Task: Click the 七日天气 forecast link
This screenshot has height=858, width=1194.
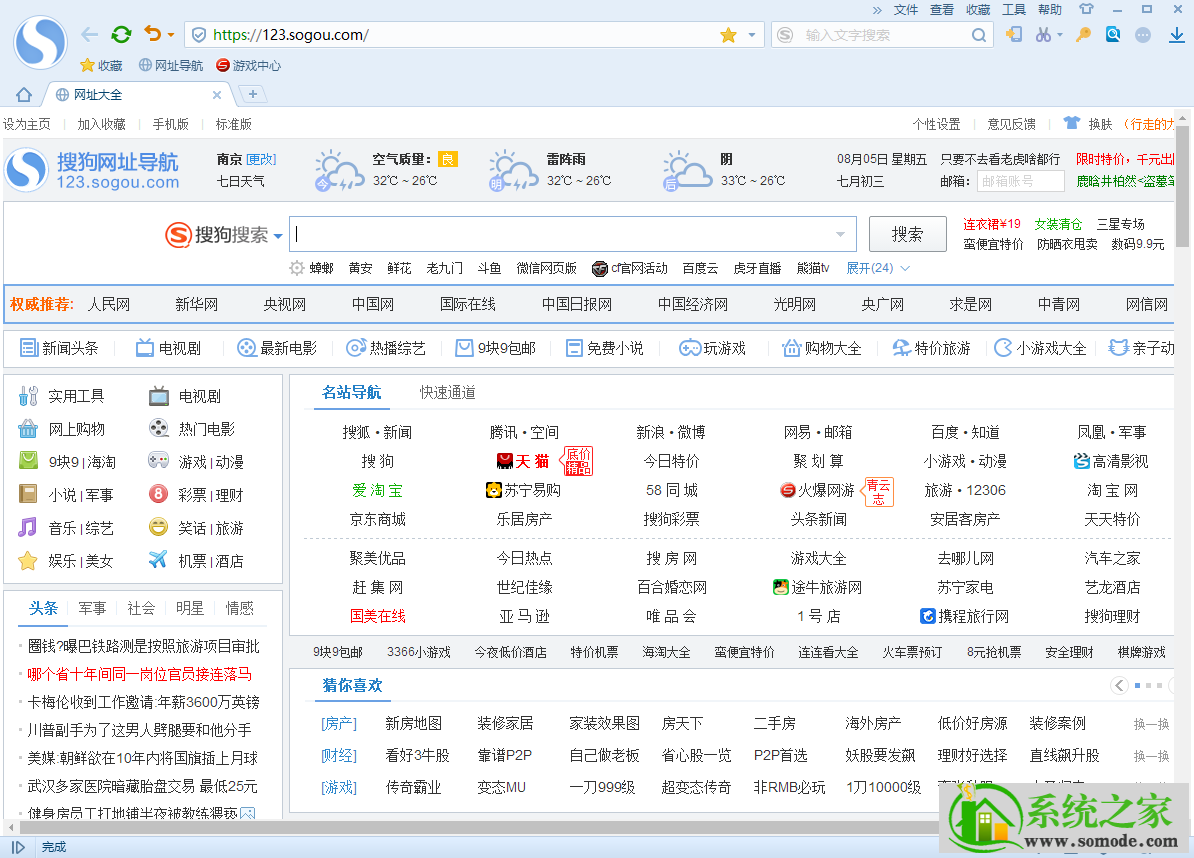Action: coord(241,181)
